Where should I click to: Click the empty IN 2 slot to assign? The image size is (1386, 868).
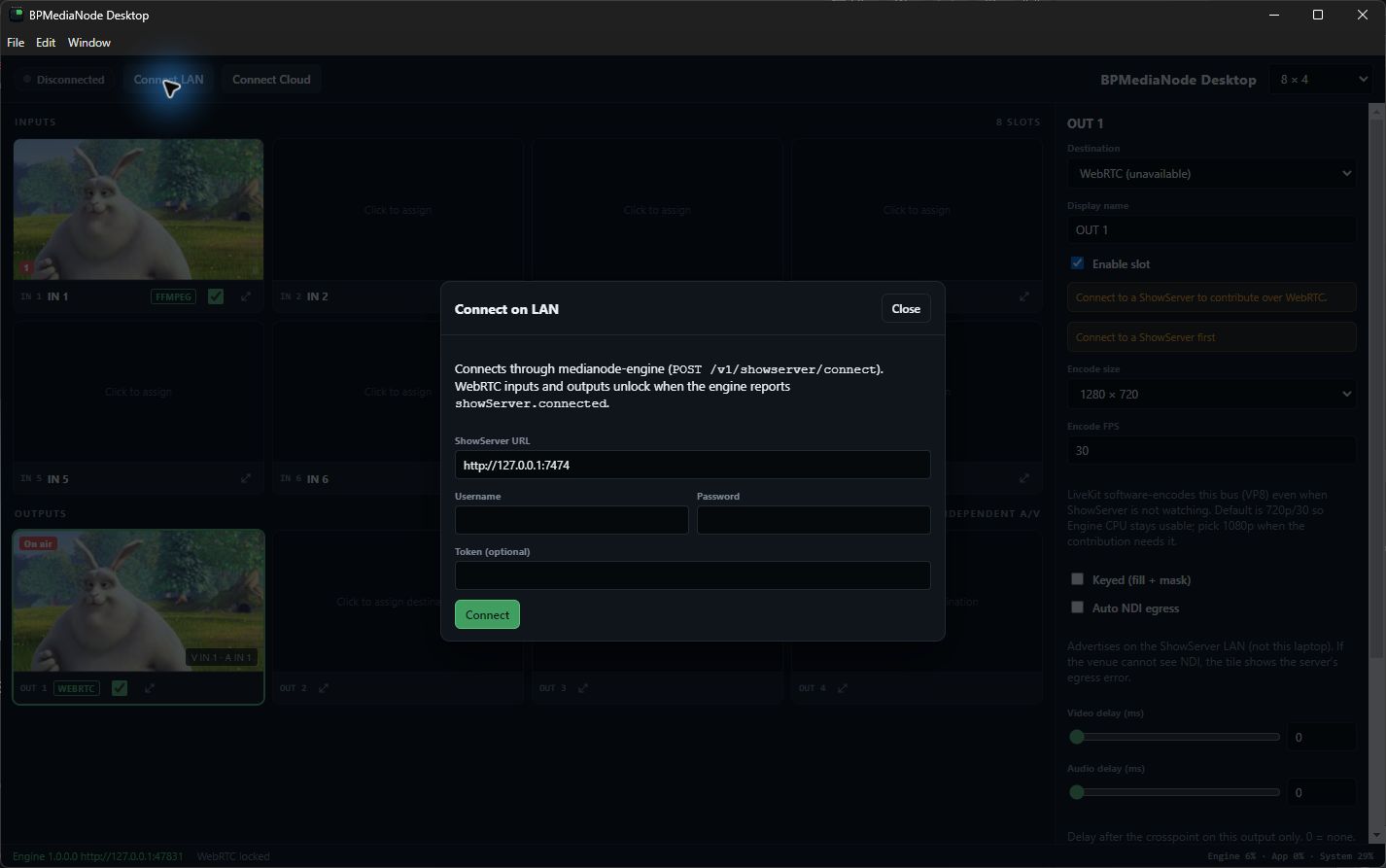[398, 209]
